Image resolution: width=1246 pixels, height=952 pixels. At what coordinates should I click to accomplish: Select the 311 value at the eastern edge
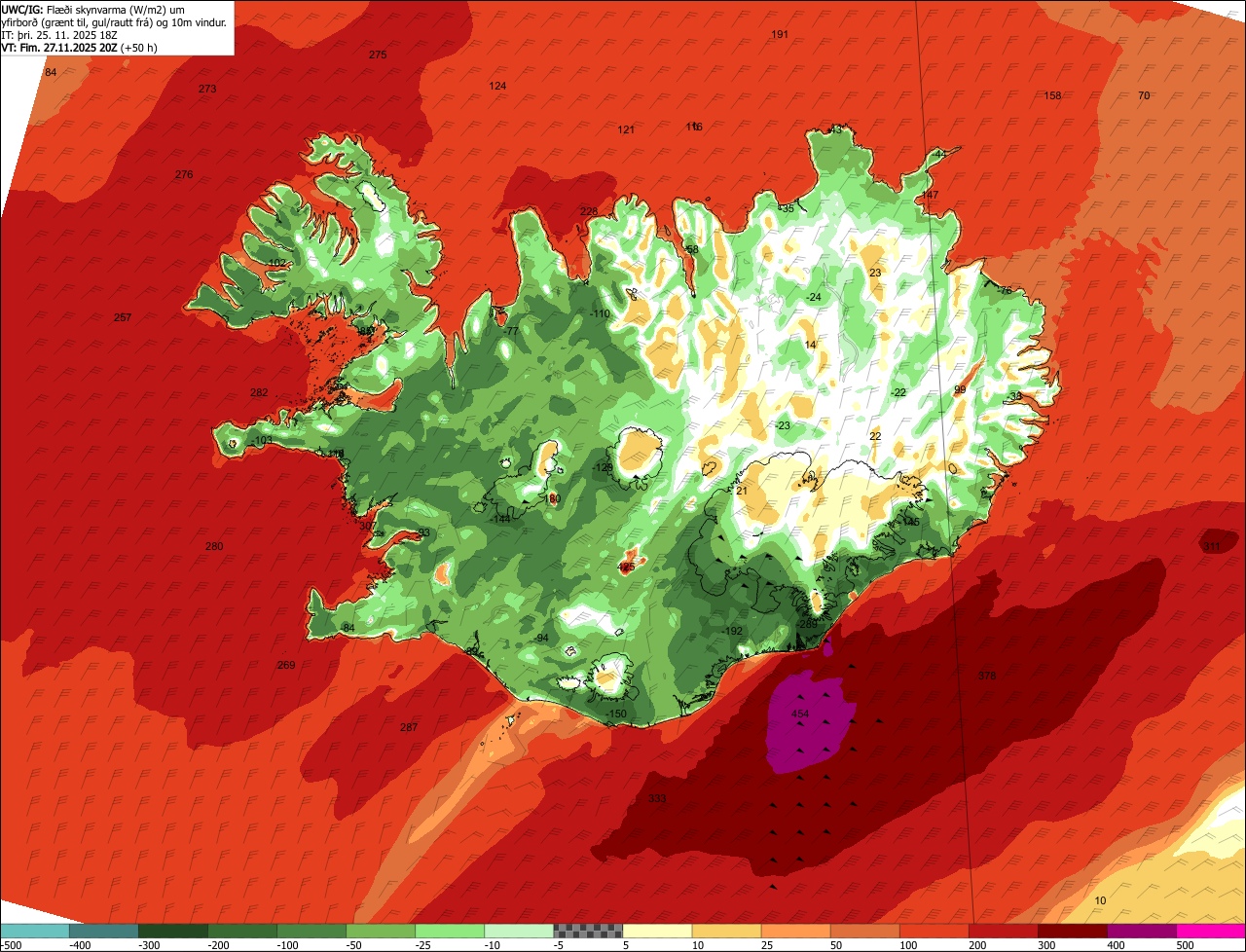(x=1212, y=547)
